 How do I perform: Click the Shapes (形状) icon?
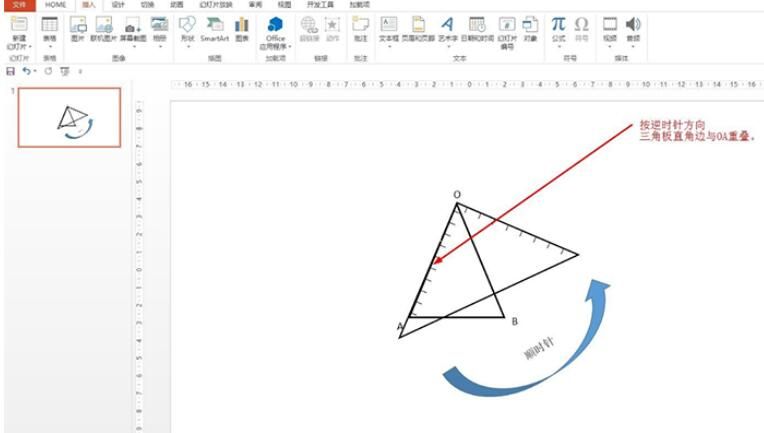pos(187,24)
